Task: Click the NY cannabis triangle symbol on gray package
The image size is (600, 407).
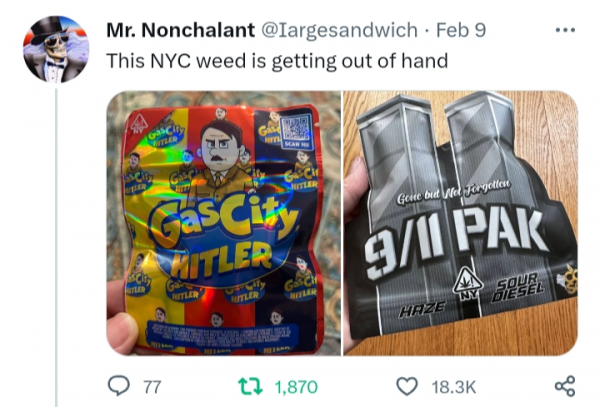Action: coord(468,284)
